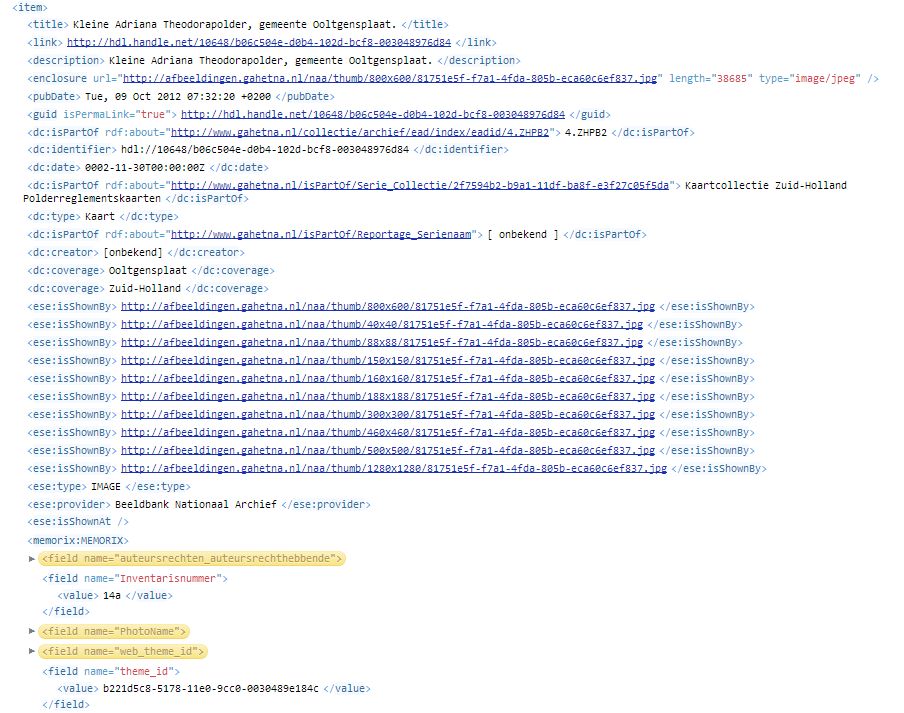This screenshot has width=904, height=713.
Task: Select the collapsed web_theme_id field tag
Action: coord(123,651)
